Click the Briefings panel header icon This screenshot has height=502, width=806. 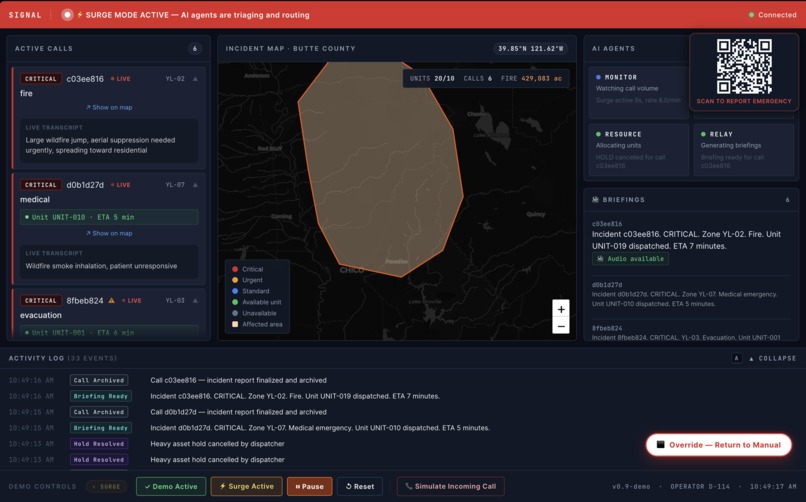(x=595, y=199)
